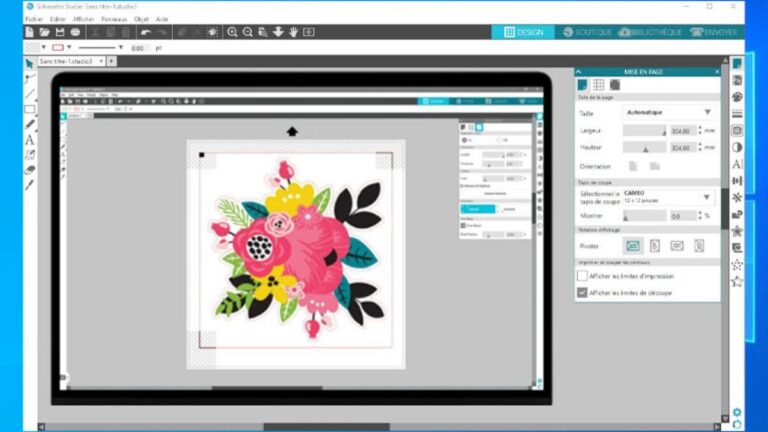The image size is (768, 432).
Task: Pick the Eraser tool
Action: [30, 170]
